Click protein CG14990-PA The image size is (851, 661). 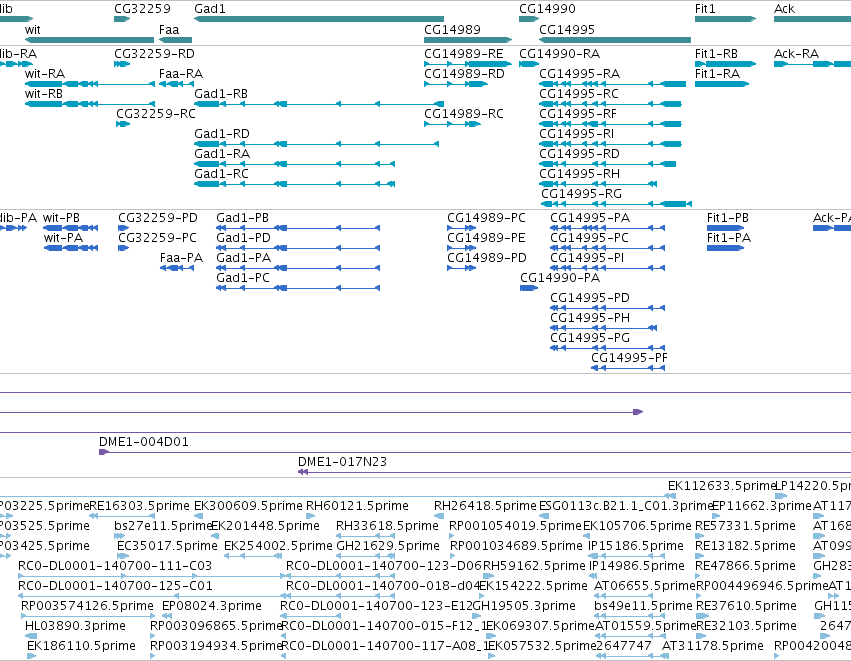point(529,288)
